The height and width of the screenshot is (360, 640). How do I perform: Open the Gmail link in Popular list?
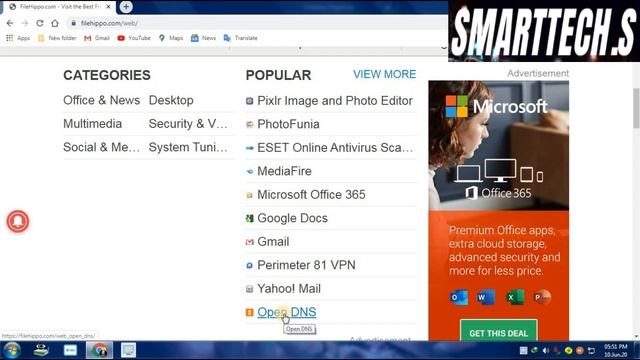point(273,242)
